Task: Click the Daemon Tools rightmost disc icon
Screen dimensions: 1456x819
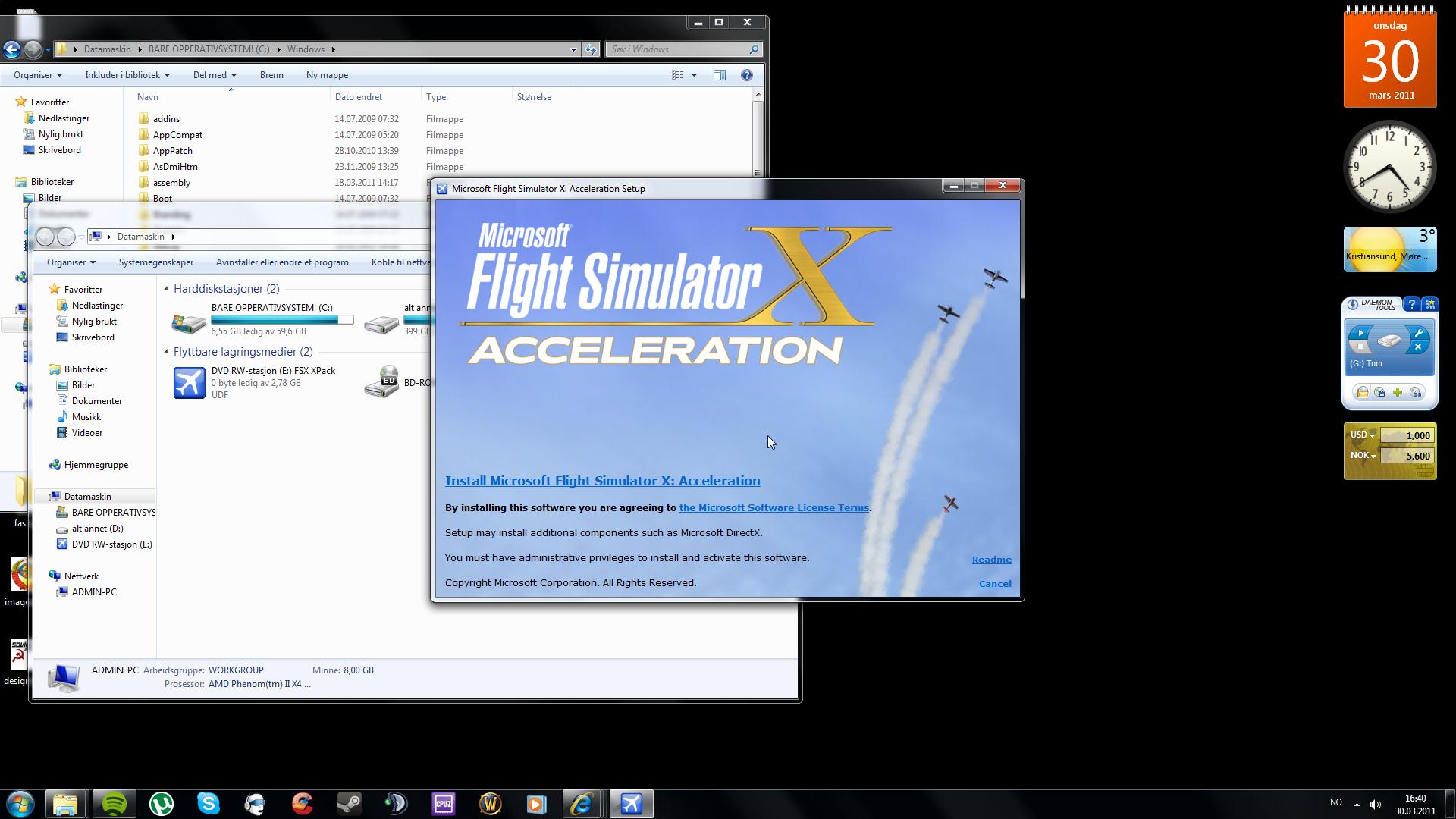Action: click(x=1416, y=392)
